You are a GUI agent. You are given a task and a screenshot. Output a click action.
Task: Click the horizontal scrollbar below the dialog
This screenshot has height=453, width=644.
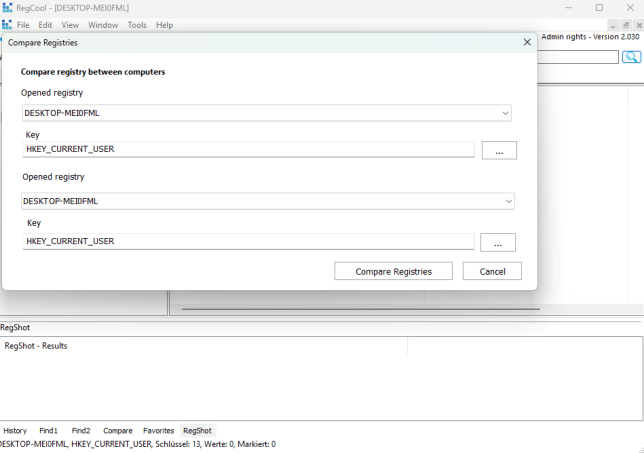[360, 309]
